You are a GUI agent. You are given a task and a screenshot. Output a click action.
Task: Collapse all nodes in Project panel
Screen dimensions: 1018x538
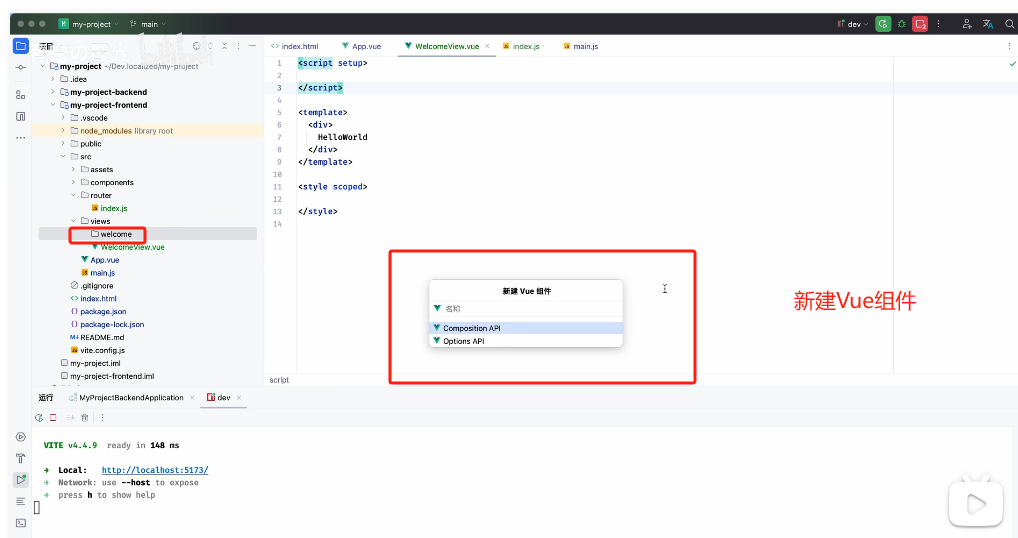[224, 46]
